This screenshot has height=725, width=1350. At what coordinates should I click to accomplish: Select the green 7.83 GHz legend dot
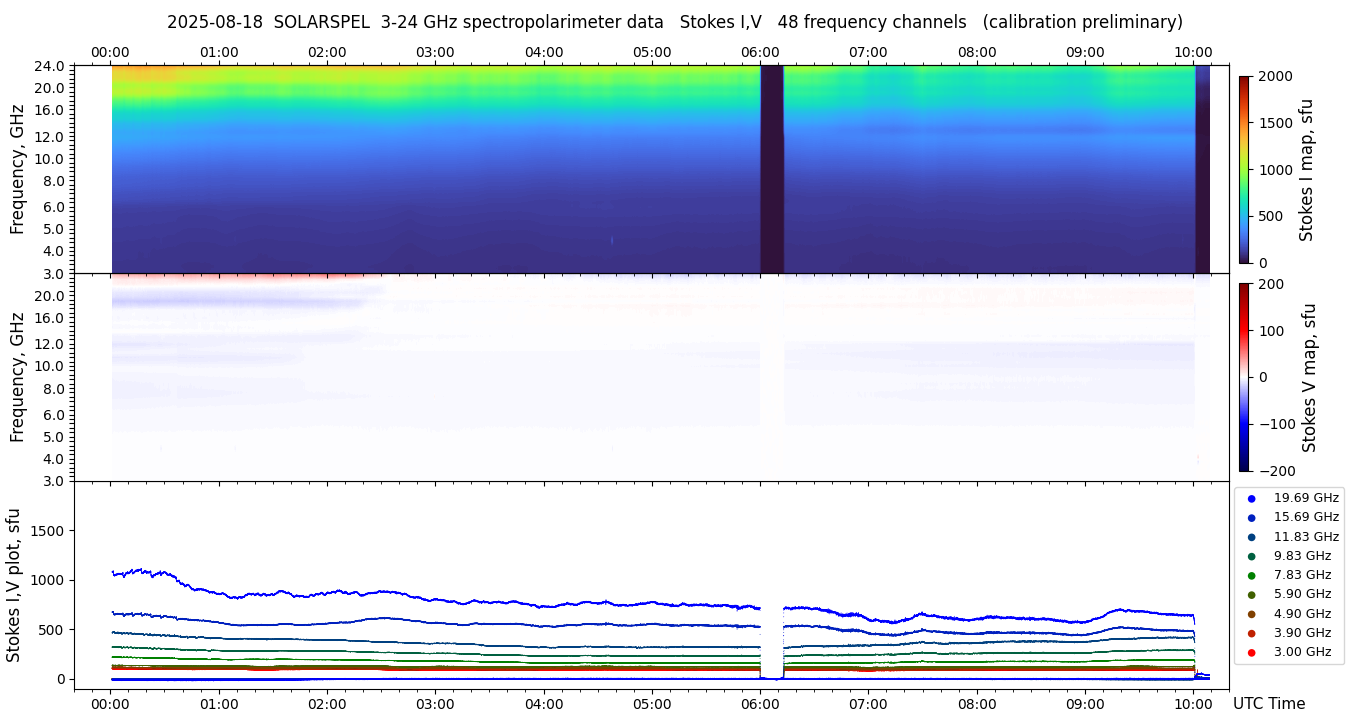(1251, 575)
